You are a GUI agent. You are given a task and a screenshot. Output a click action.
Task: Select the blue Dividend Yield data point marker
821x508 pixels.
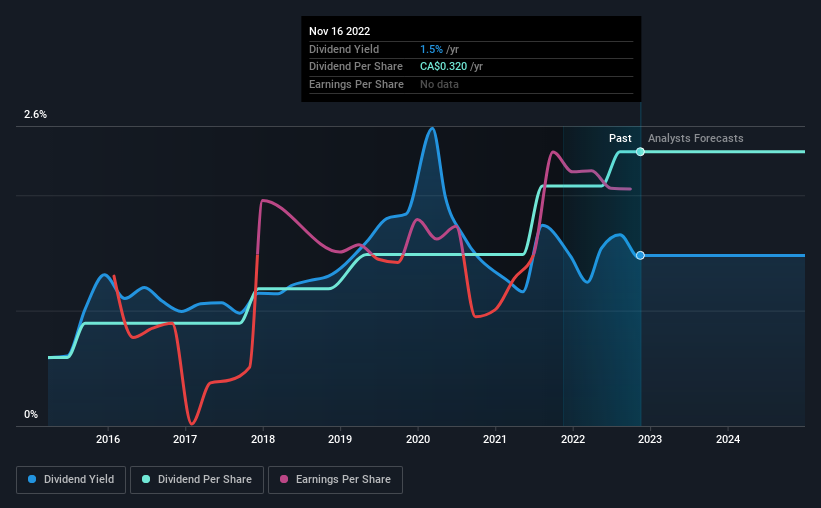coord(640,256)
